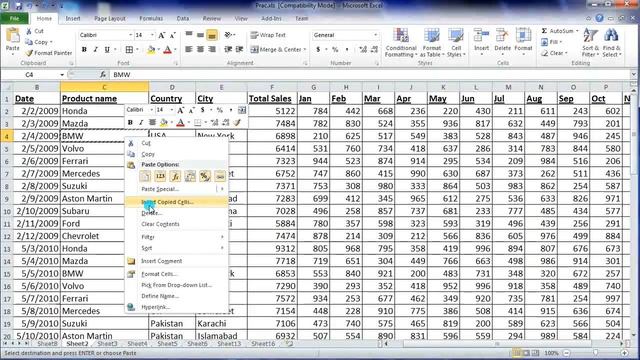Click the cell Borders icon in ribbon
640x360 pixels.
coord(129,50)
